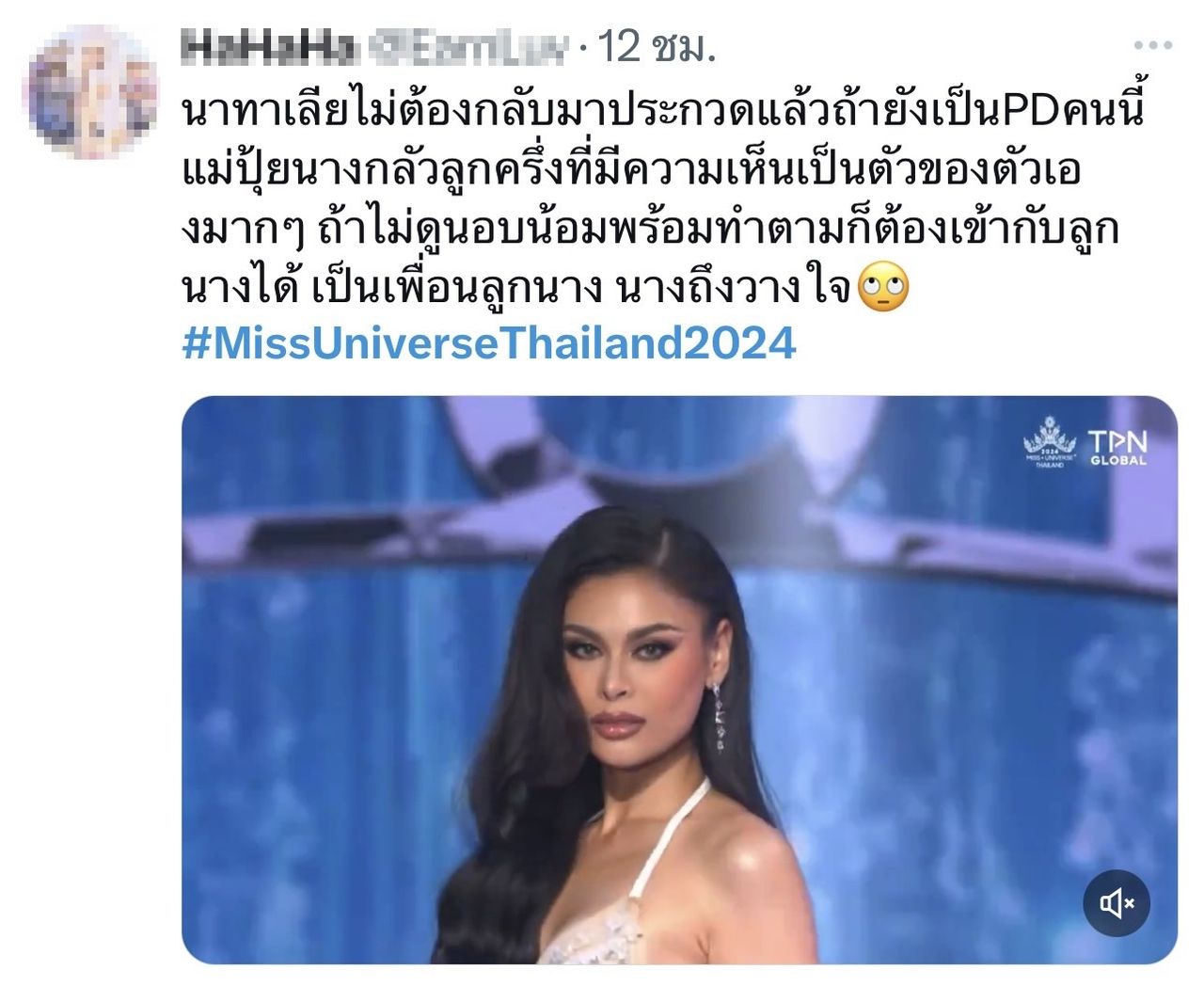This screenshot has width=1204, height=986.
Task: Select the blurred @ handle beside HaHaHa
Action: tap(467, 46)
